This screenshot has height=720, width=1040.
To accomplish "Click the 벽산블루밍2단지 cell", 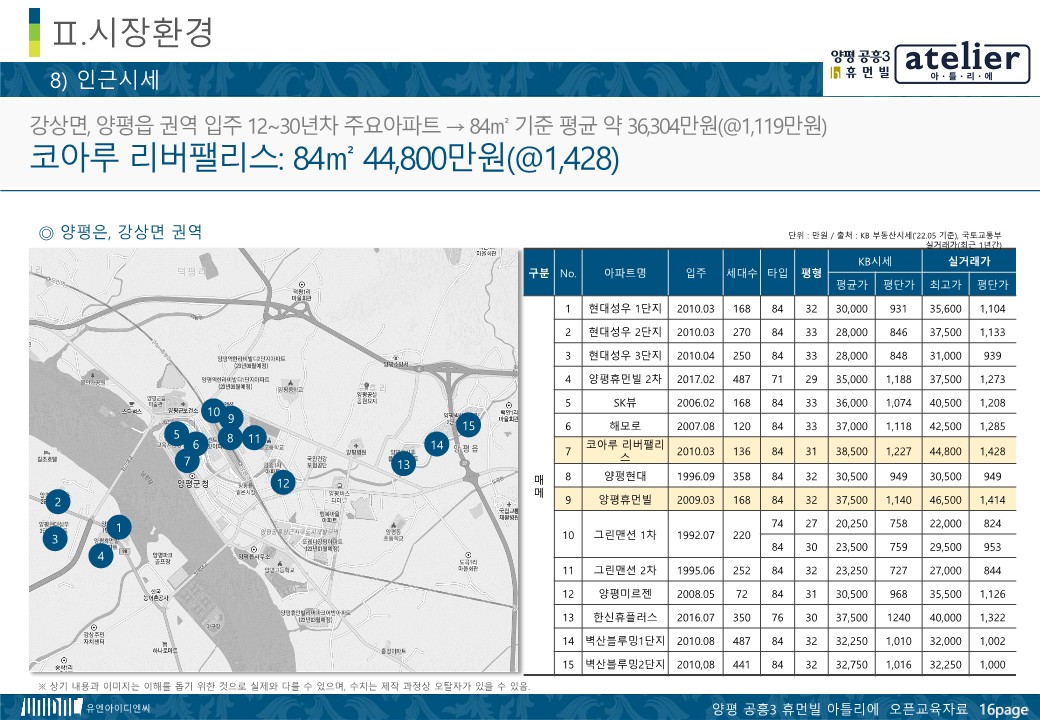I will [x=625, y=664].
